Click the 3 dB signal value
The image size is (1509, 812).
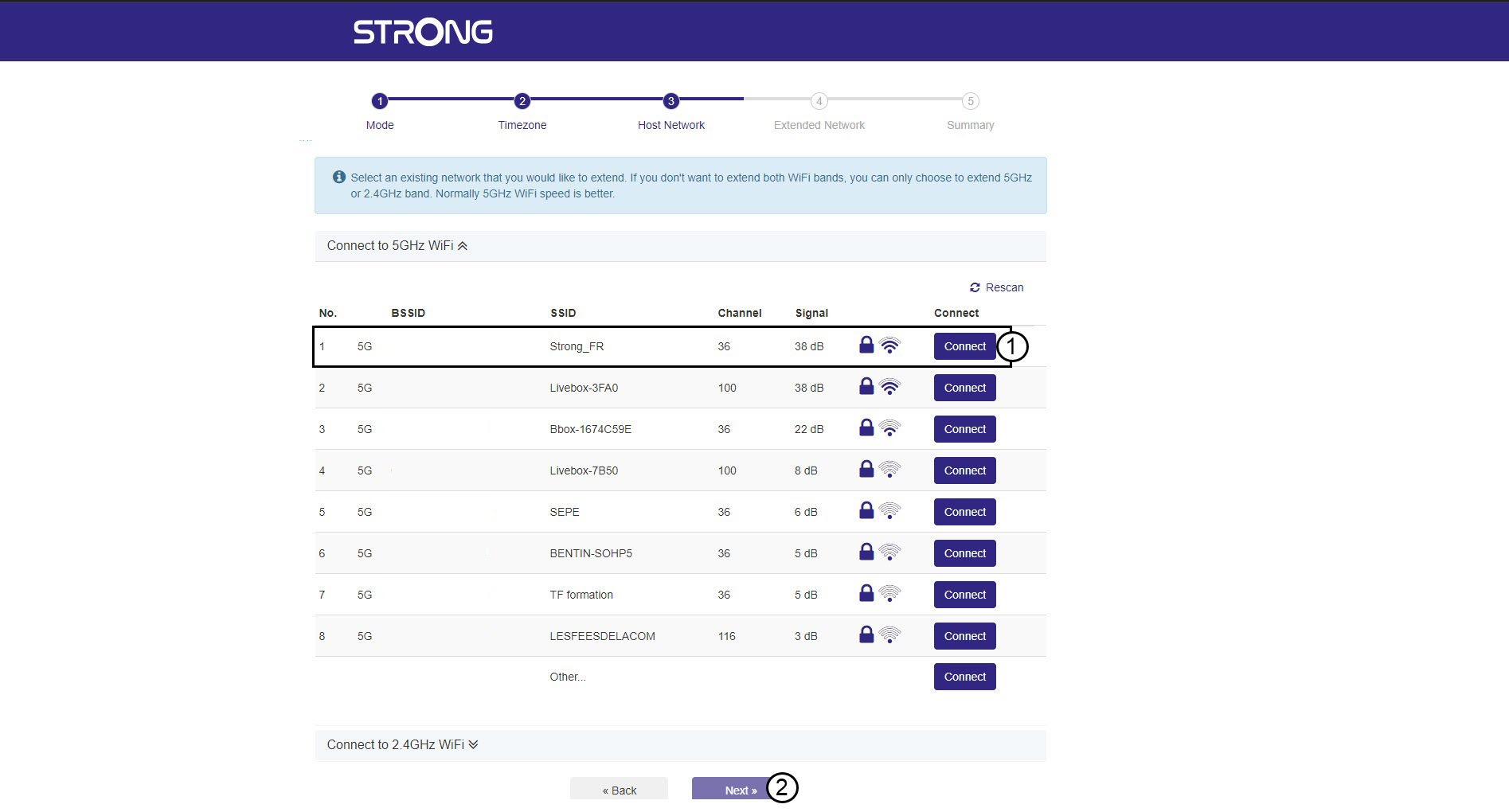(806, 636)
